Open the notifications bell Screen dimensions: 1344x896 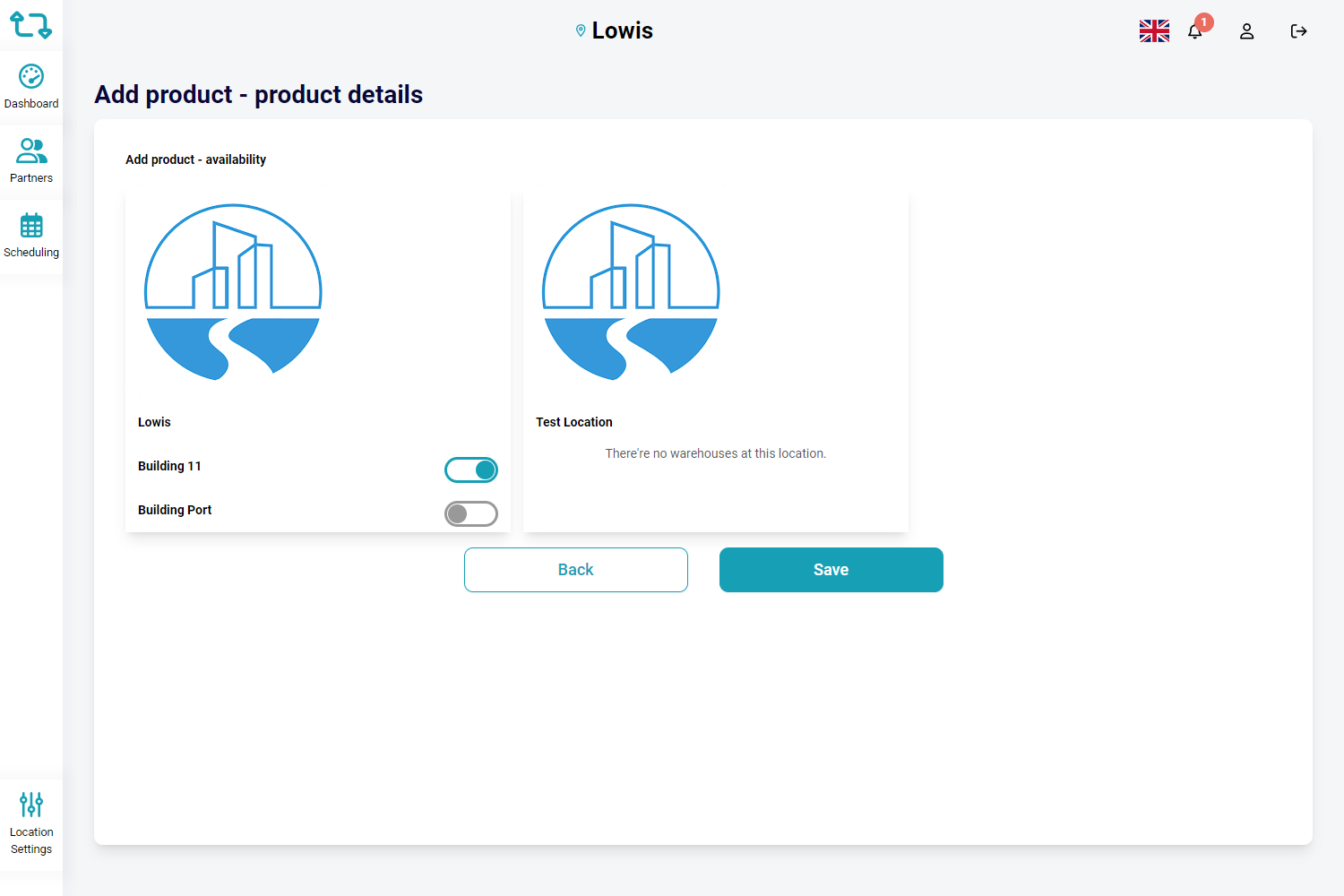(x=1195, y=31)
